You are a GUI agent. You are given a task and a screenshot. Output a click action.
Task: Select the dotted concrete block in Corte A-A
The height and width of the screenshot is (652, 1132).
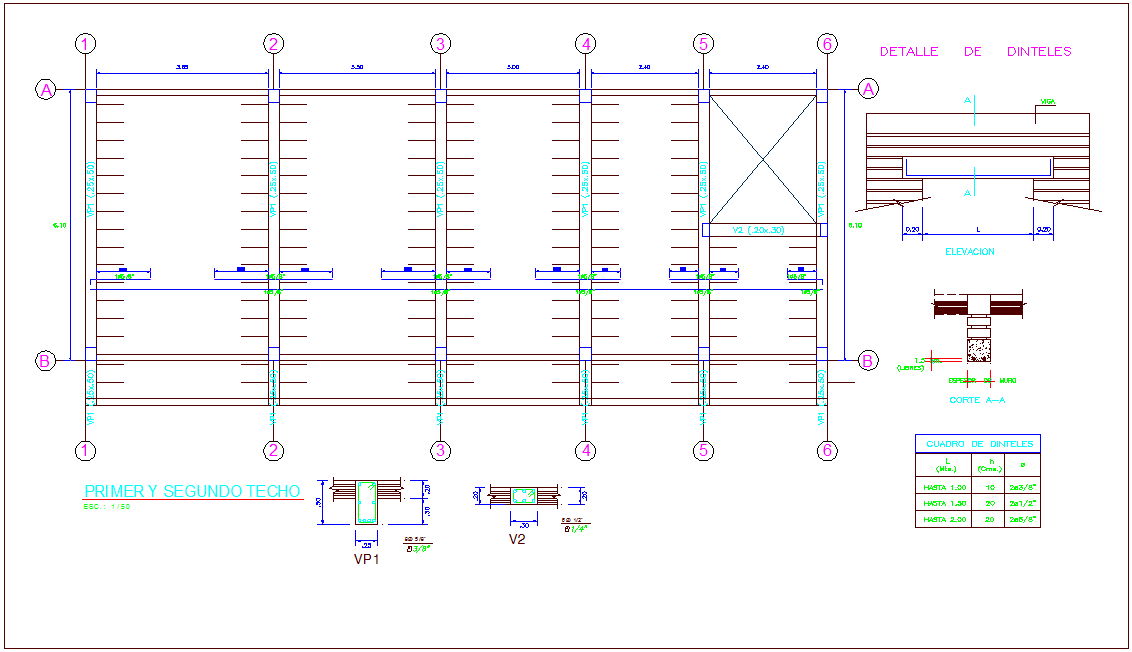pyautogui.click(x=977, y=349)
